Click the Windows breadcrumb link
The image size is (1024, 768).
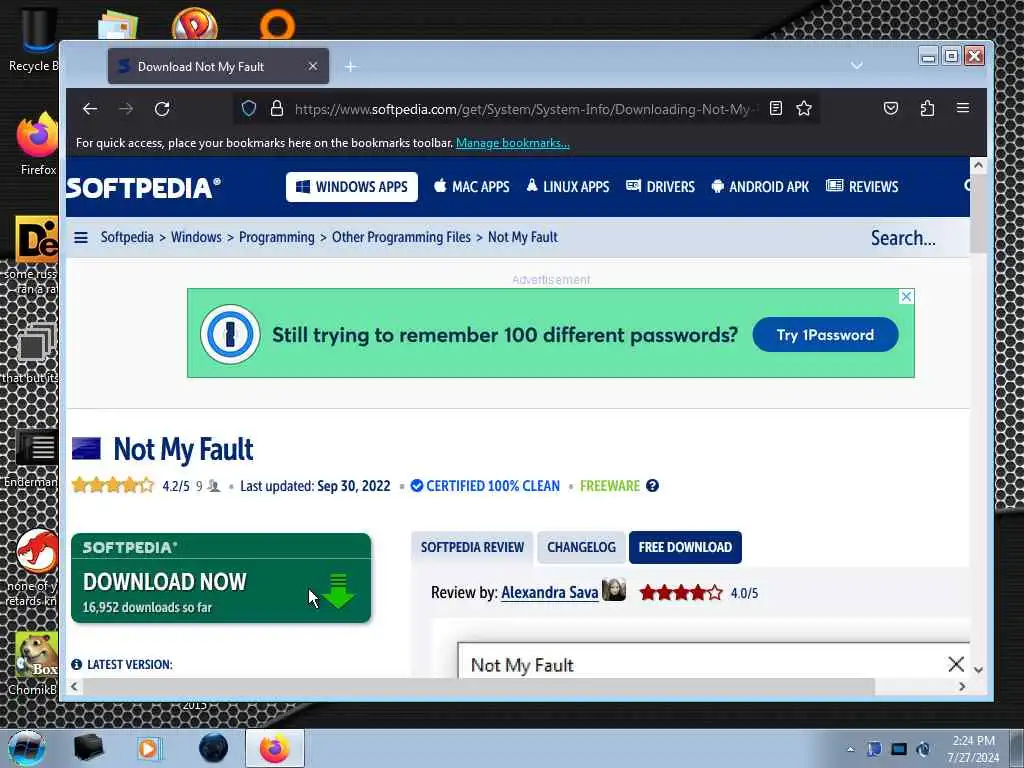pyautogui.click(x=196, y=237)
